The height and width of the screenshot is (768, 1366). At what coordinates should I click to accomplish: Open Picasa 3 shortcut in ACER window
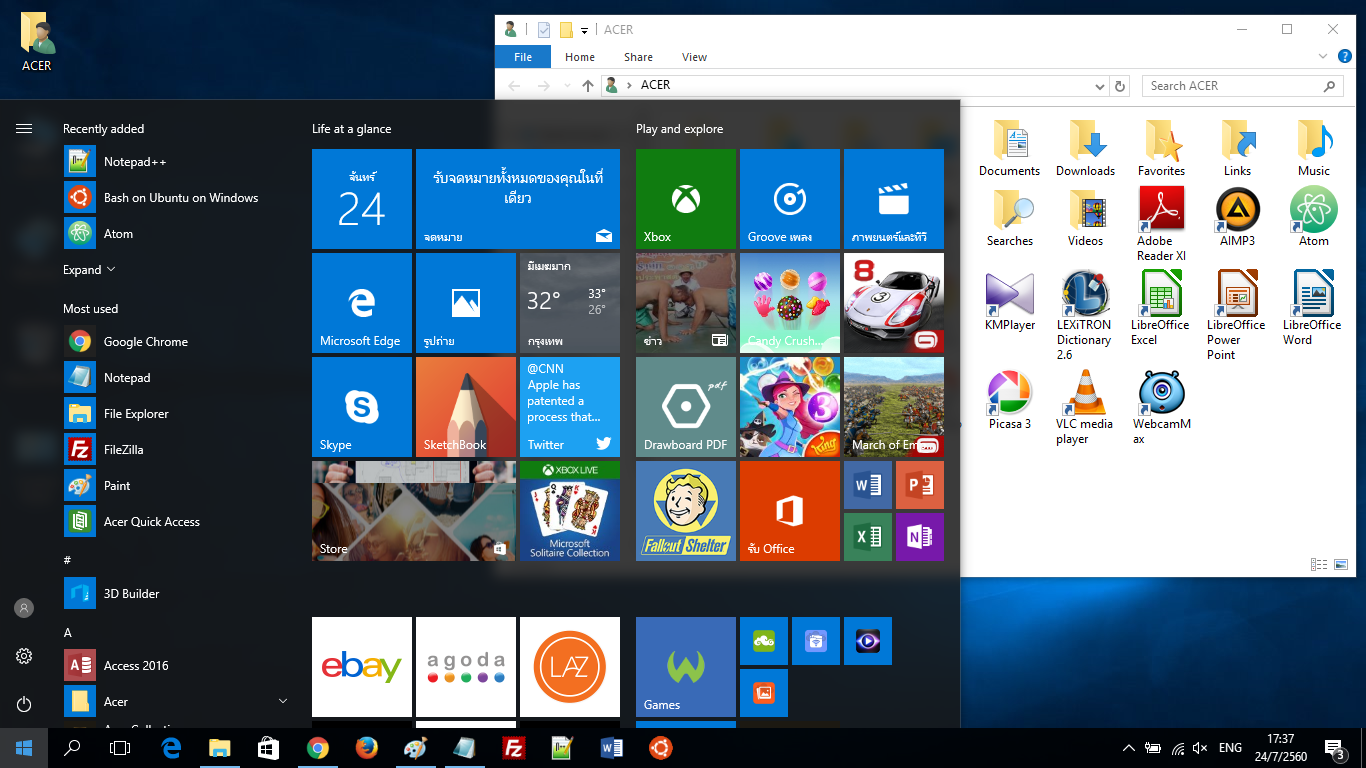[x=1009, y=401]
